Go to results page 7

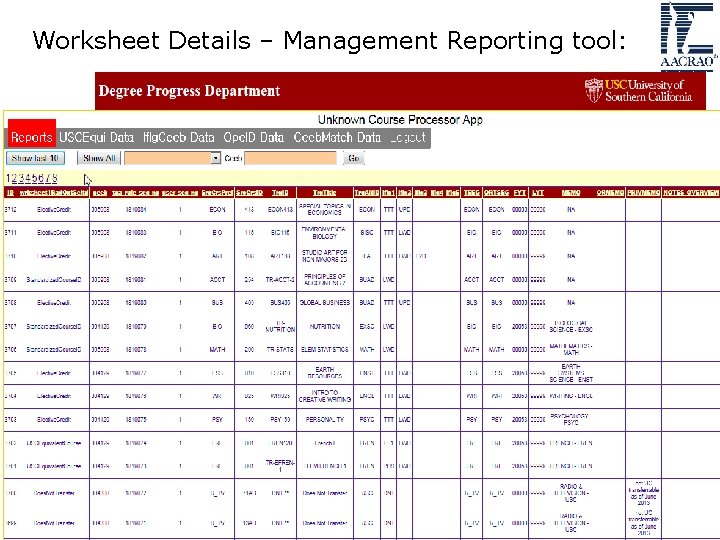[48, 178]
